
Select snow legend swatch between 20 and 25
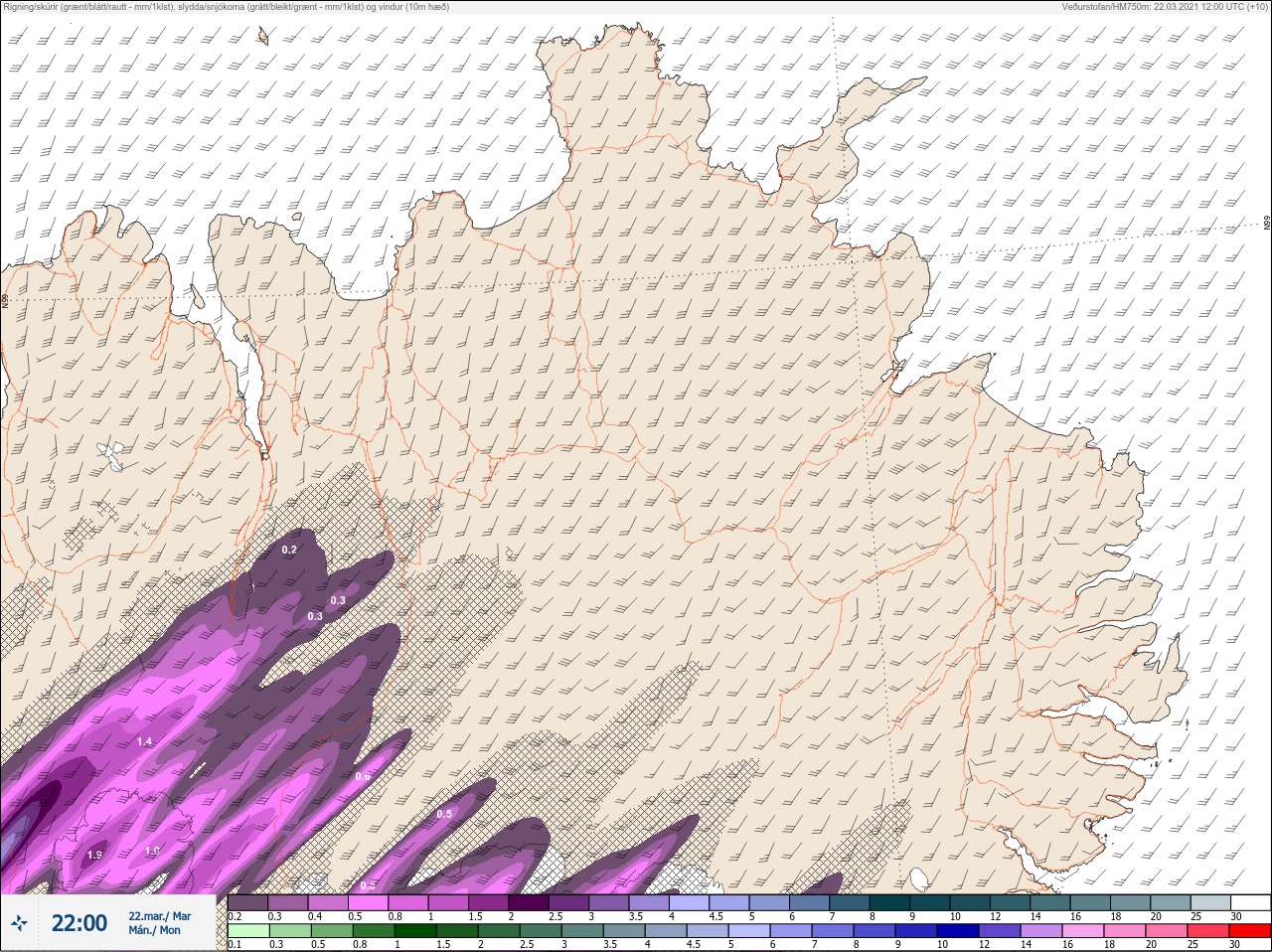click(1171, 902)
